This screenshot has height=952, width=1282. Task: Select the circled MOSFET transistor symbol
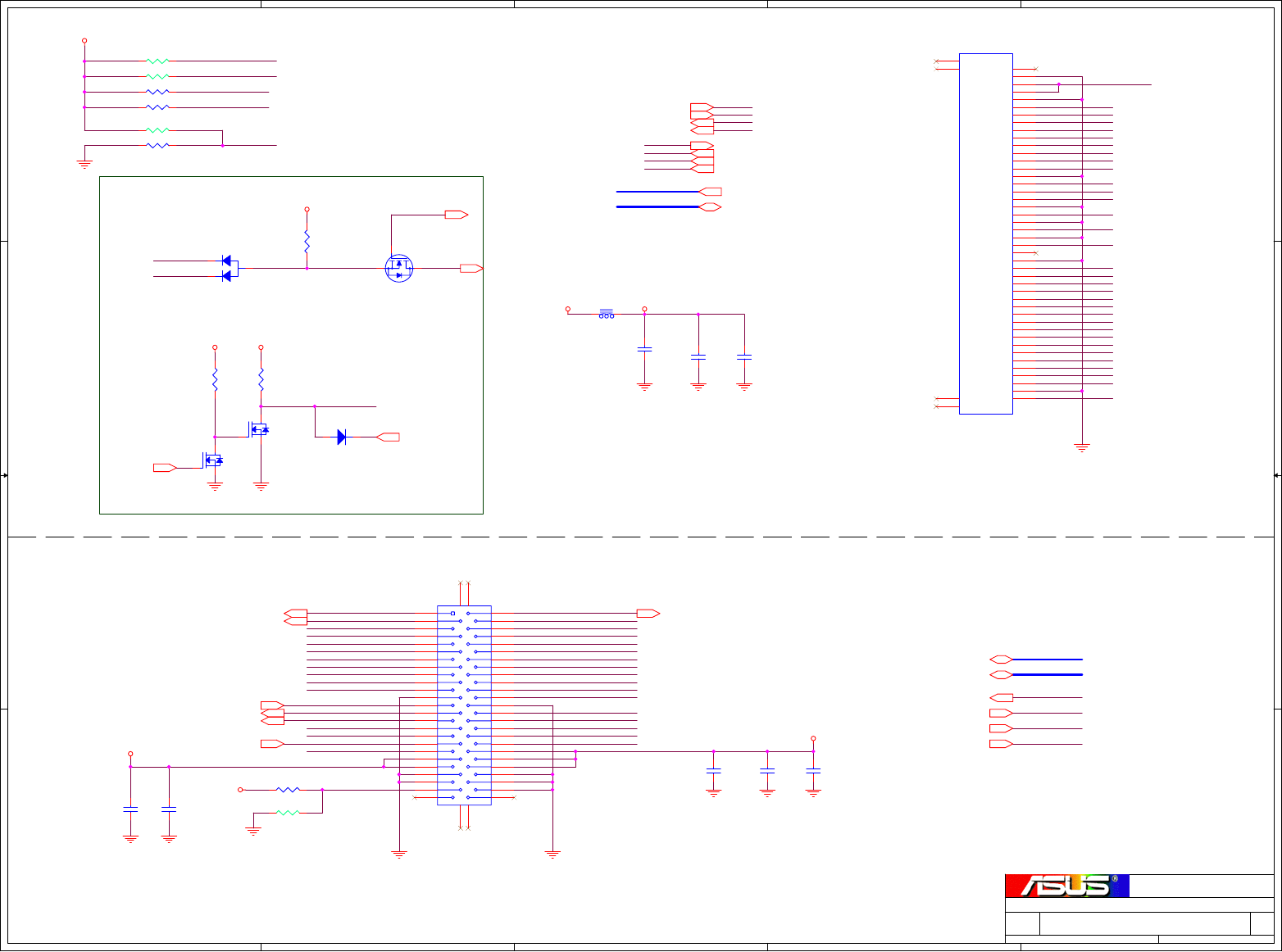click(399, 268)
